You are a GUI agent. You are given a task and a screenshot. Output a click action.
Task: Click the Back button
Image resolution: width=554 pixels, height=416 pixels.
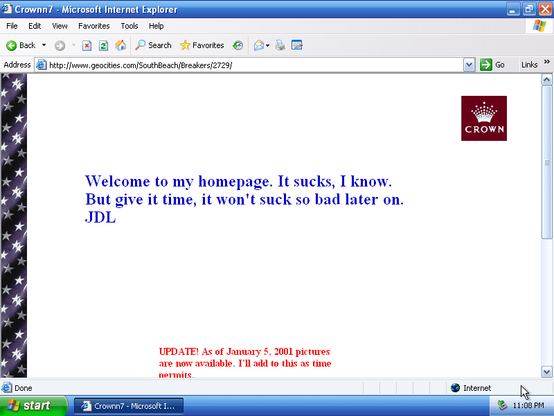click(21, 45)
